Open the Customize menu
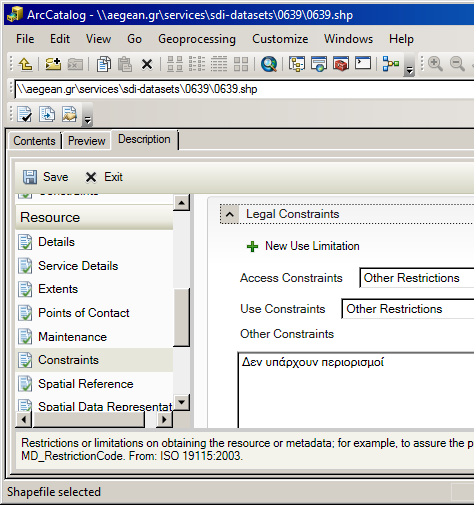474x505 pixels. (x=280, y=39)
